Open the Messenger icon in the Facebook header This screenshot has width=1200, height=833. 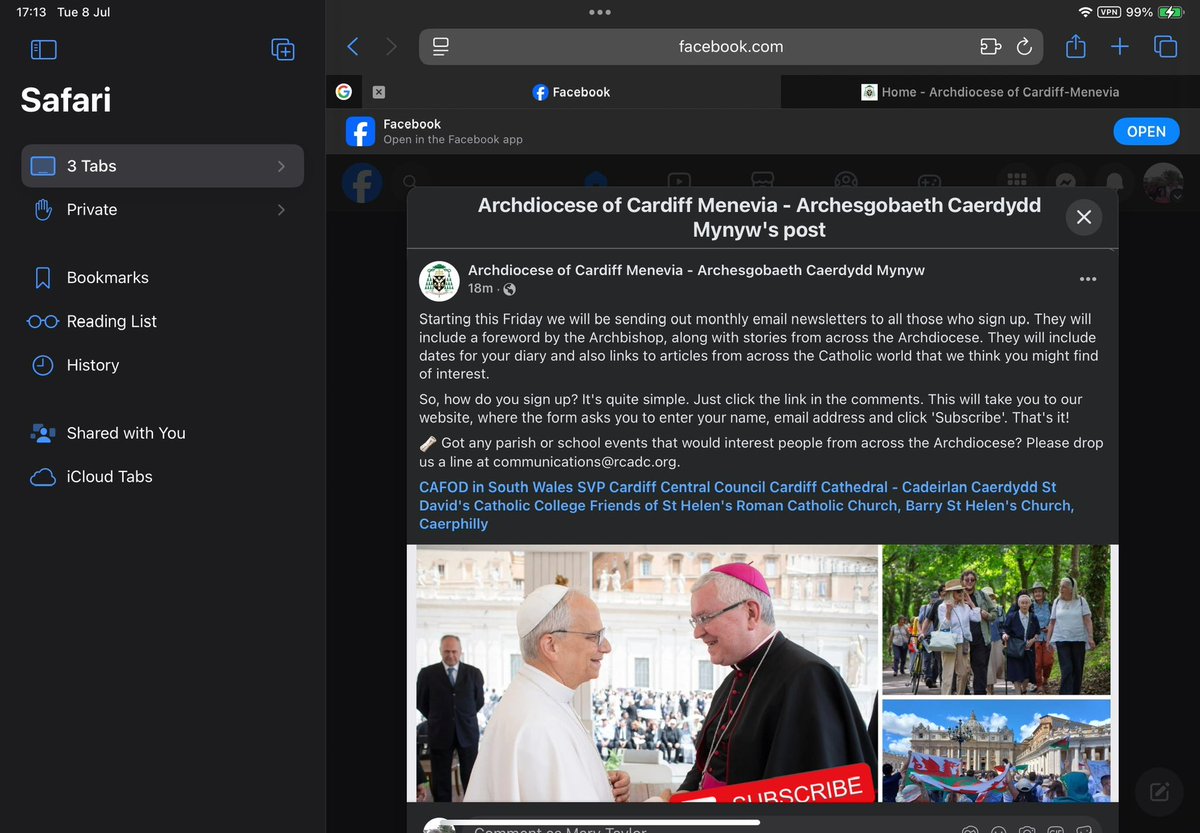click(x=1065, y=182)
